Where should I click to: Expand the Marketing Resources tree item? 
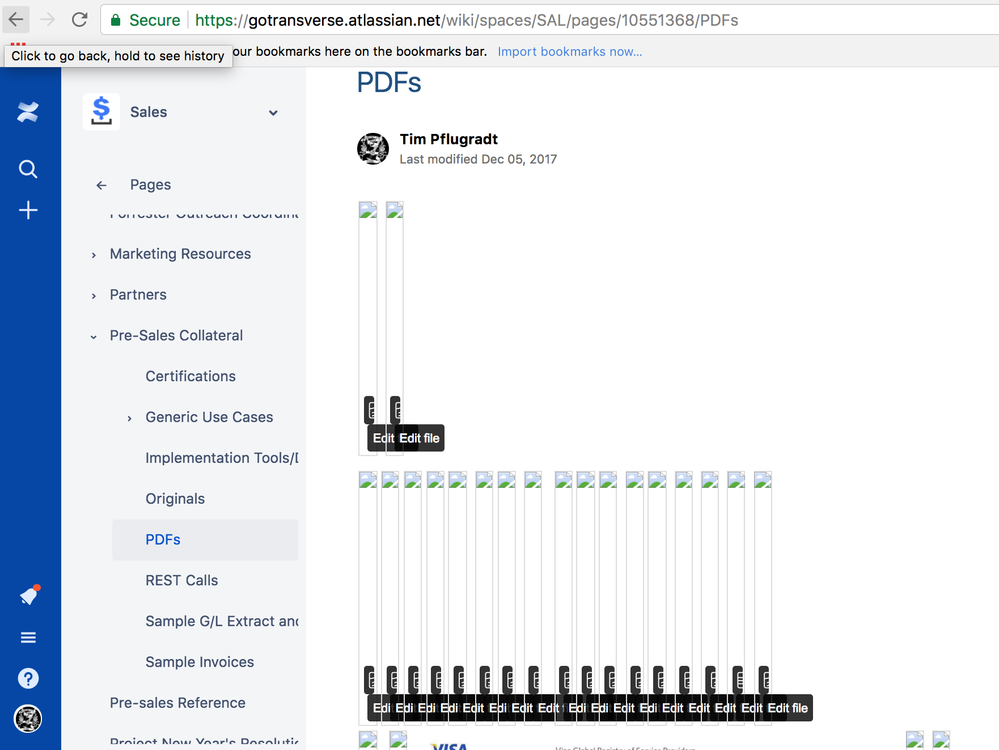(x=94, y=255)
